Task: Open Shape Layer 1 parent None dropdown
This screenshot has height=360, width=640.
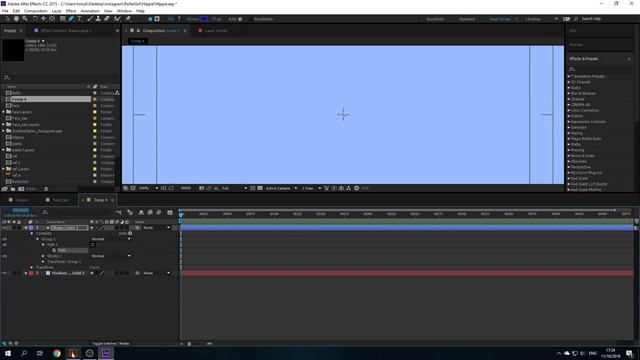Action: click(156, 228)
